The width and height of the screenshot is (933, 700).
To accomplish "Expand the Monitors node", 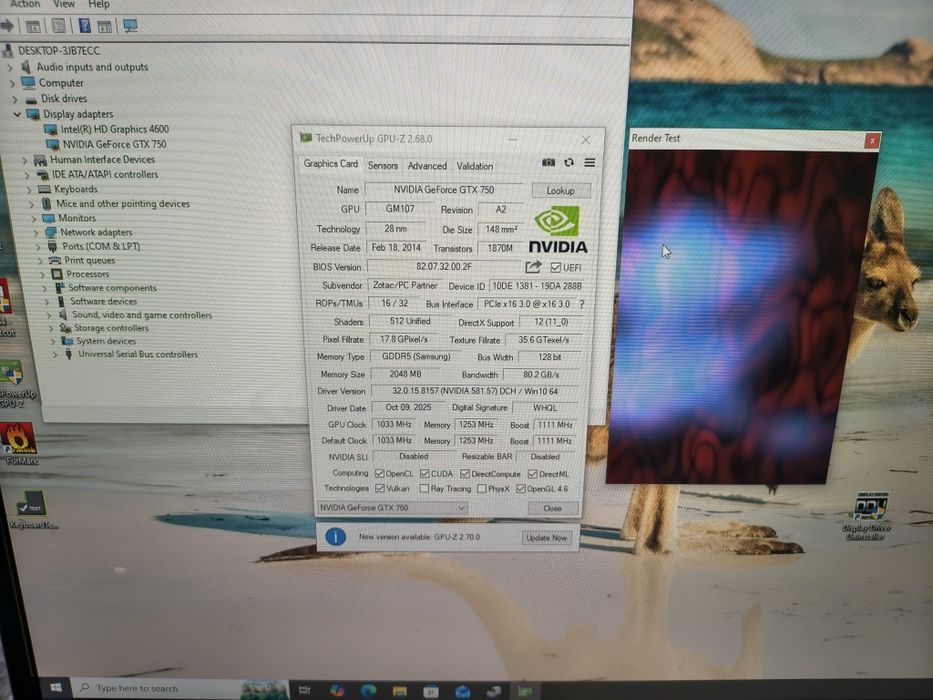I will point(34,218).
